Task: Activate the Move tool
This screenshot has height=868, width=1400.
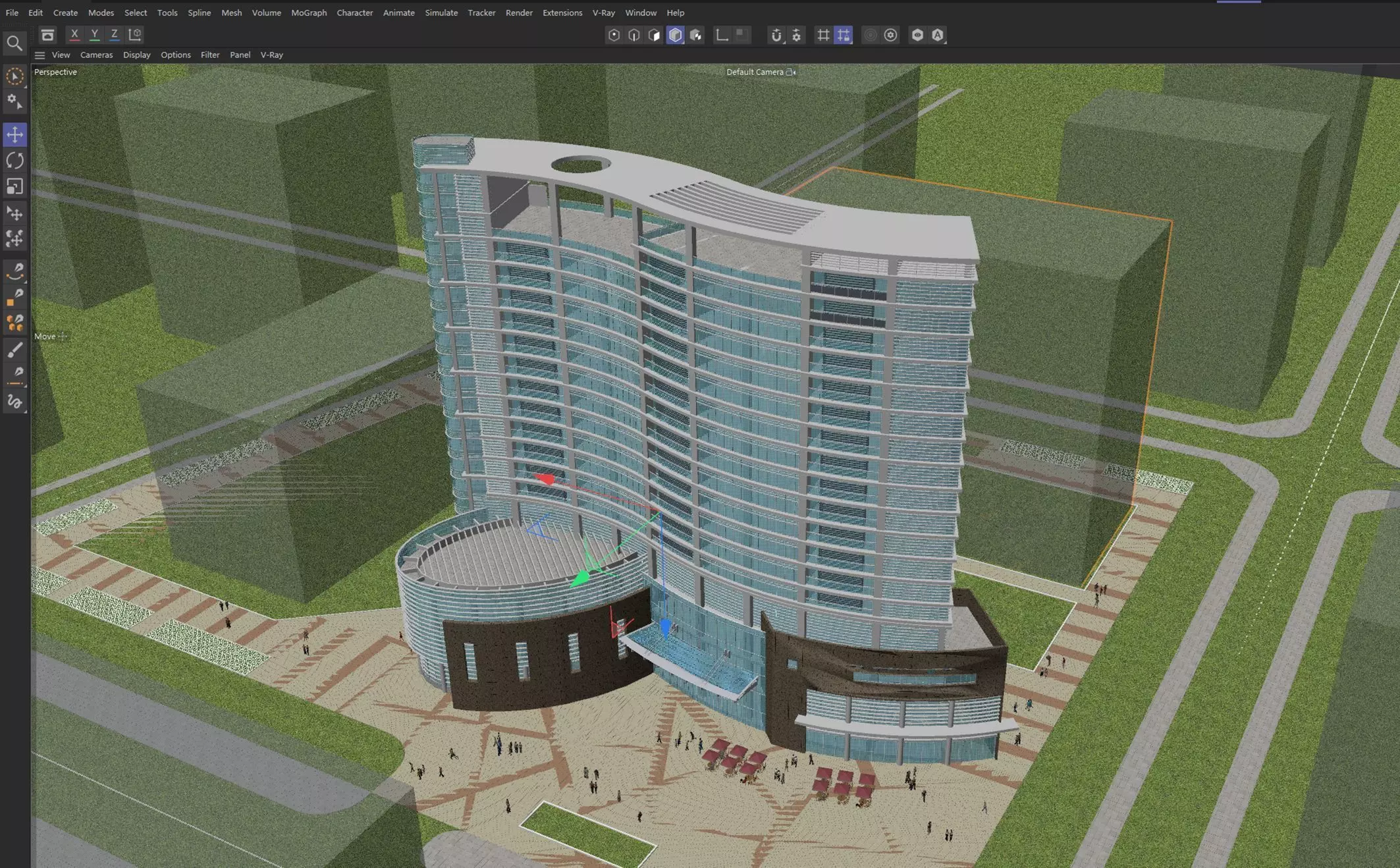Action: point(14,134)
